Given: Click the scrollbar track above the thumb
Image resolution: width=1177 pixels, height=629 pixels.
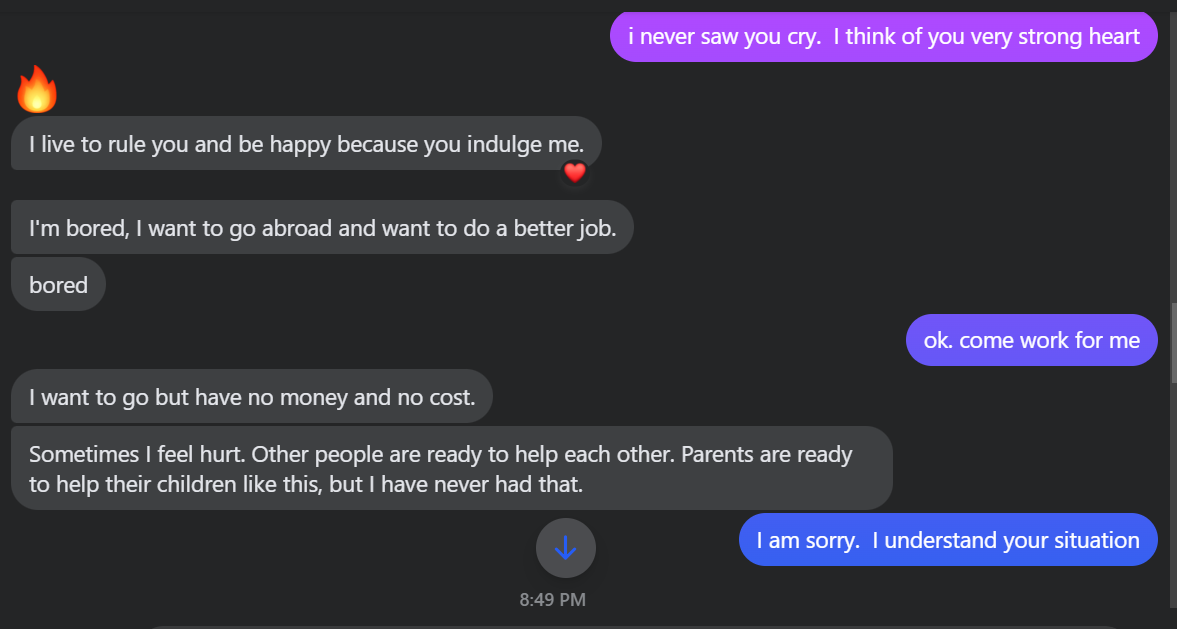Looking at the screenshot, I should click(1172, 150).
